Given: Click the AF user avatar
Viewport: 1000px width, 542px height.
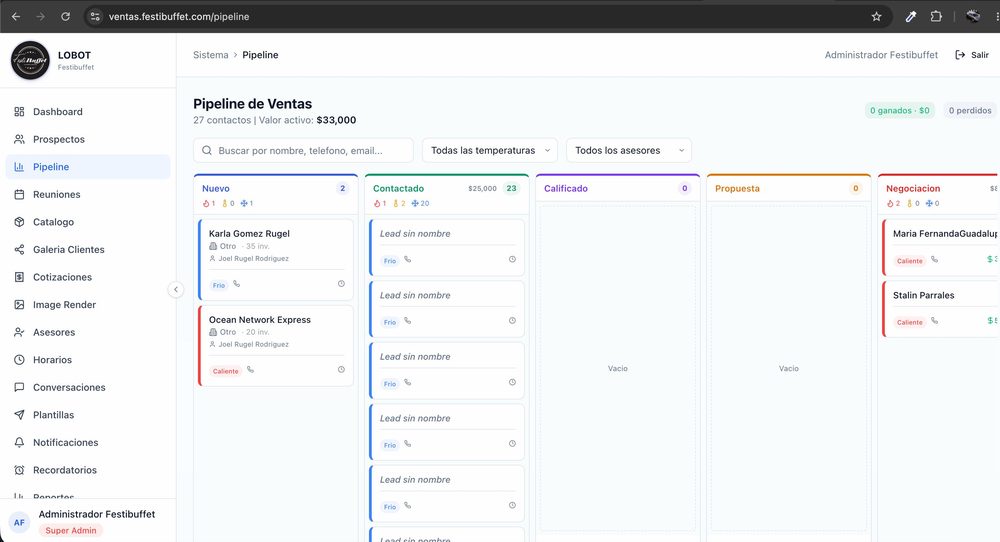Looking at the screenshot, I should (19, 522).
